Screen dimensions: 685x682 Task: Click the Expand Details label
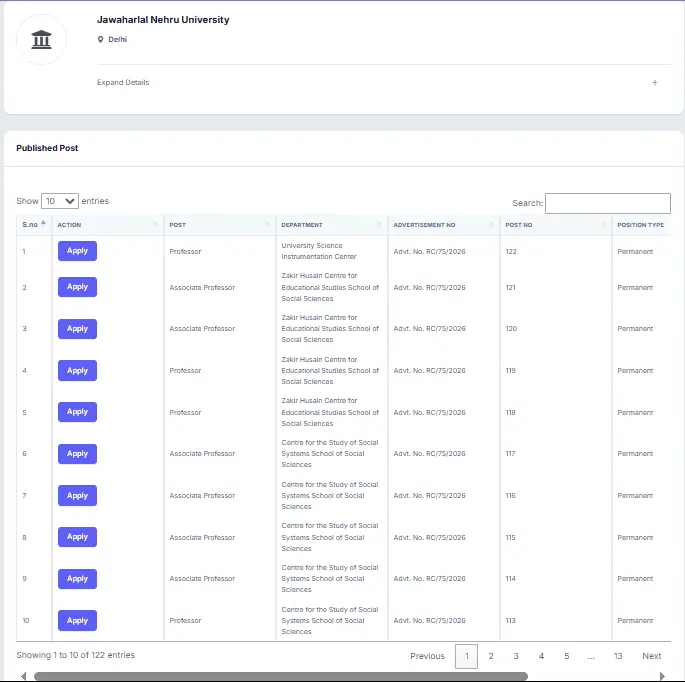pos(123,83)
